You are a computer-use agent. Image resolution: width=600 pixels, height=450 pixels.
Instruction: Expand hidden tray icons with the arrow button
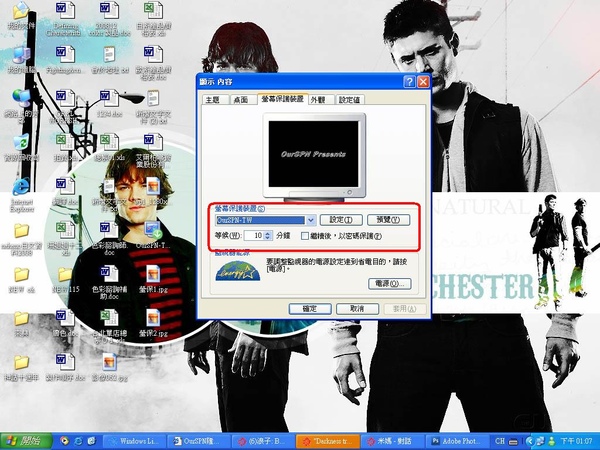click(530, 442)
